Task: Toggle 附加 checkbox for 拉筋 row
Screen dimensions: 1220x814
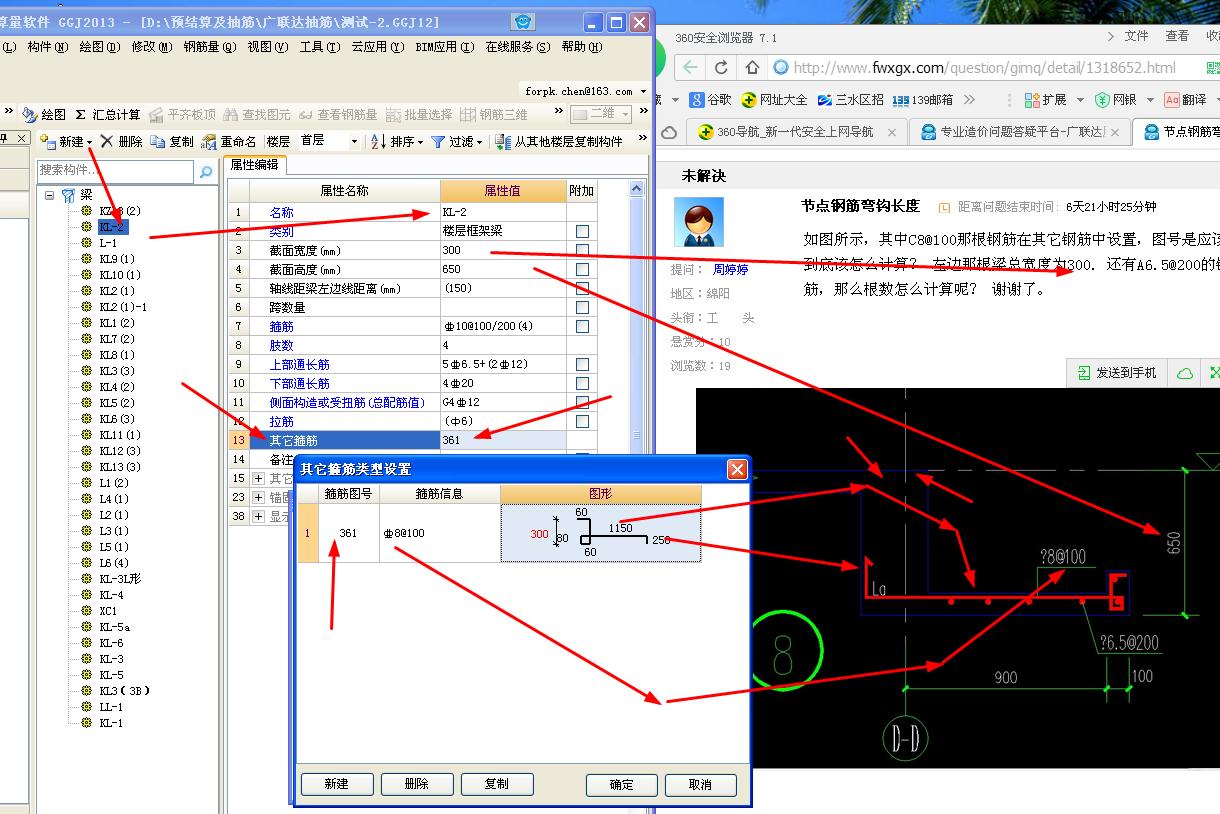Action: tap(582, 421)
